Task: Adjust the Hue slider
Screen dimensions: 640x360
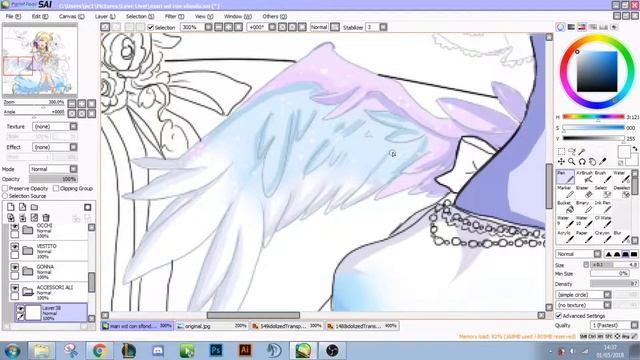Action: [593, 117]
